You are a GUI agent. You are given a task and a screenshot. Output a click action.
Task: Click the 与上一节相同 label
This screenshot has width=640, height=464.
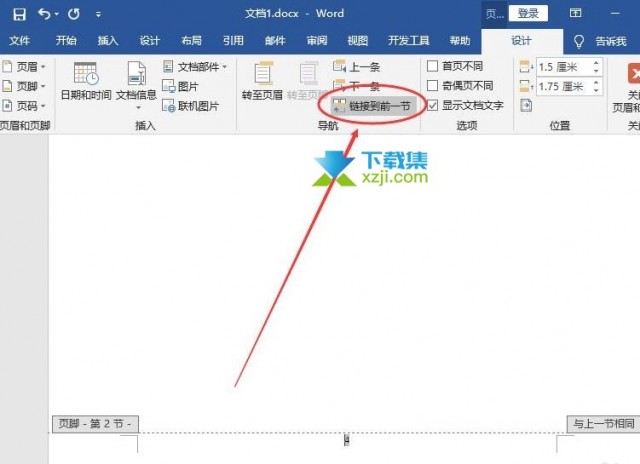click(x=603, y=424)
